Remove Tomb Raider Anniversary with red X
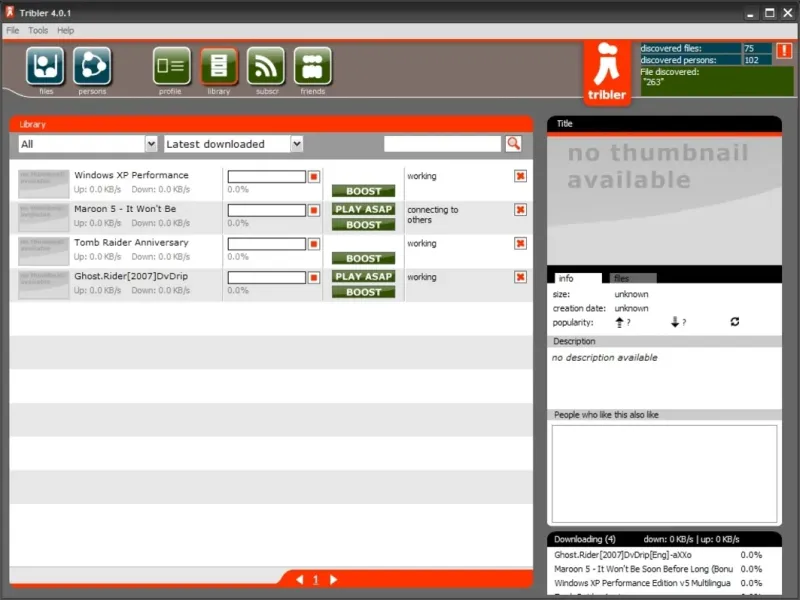This screenshot has height=600, width=800. coord(520,243)
